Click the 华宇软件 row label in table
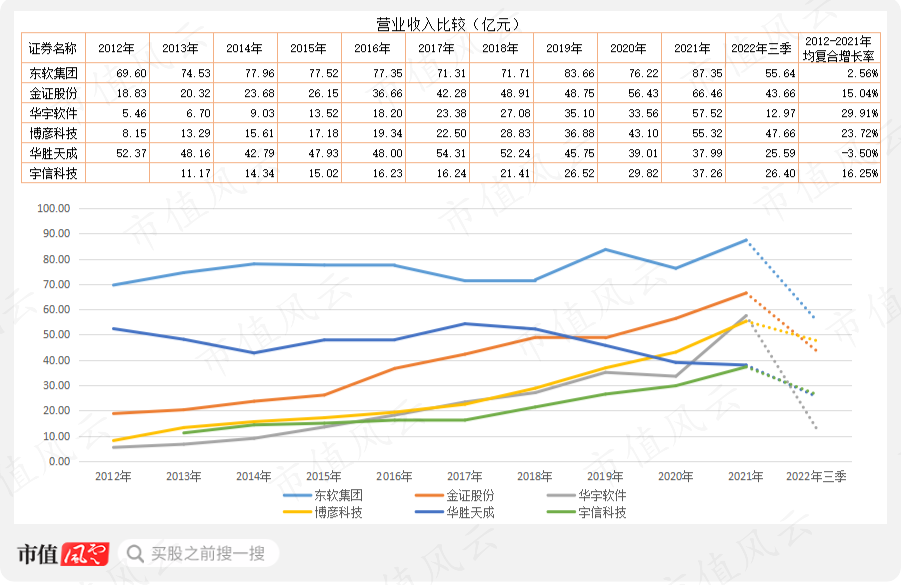The image size is (901, 585). tap(53, 113)
